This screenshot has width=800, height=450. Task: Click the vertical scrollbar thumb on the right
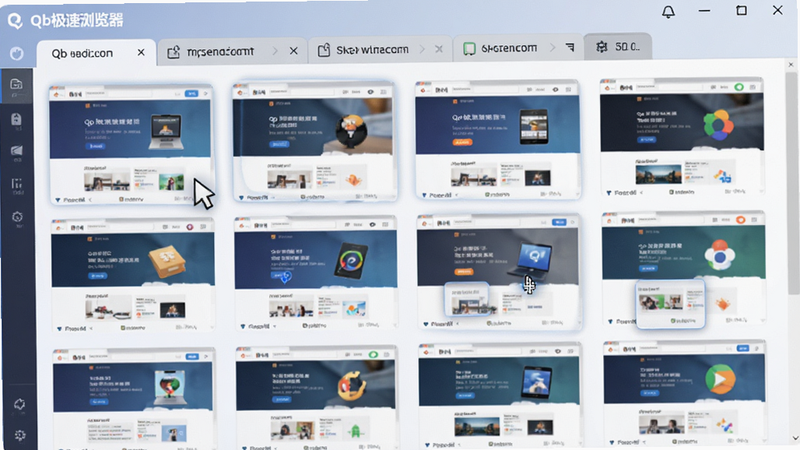tap(792, 184)
